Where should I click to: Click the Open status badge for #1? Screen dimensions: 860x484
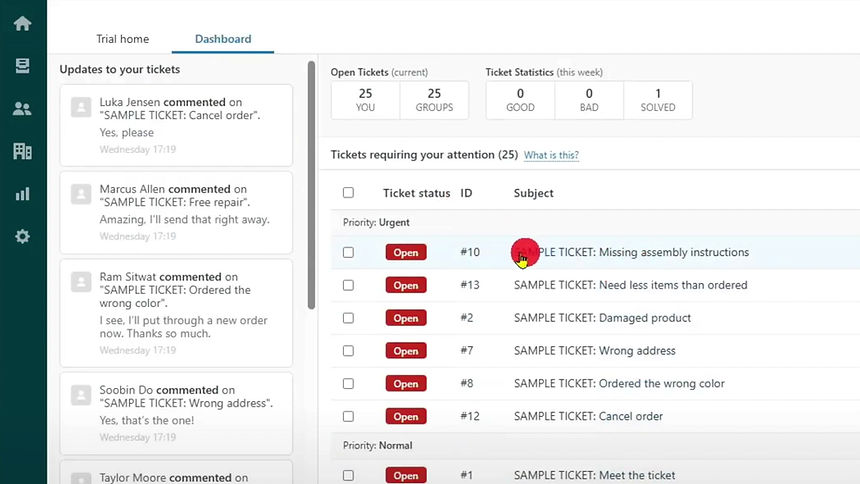pyautogui.click(x=406, y=476)
